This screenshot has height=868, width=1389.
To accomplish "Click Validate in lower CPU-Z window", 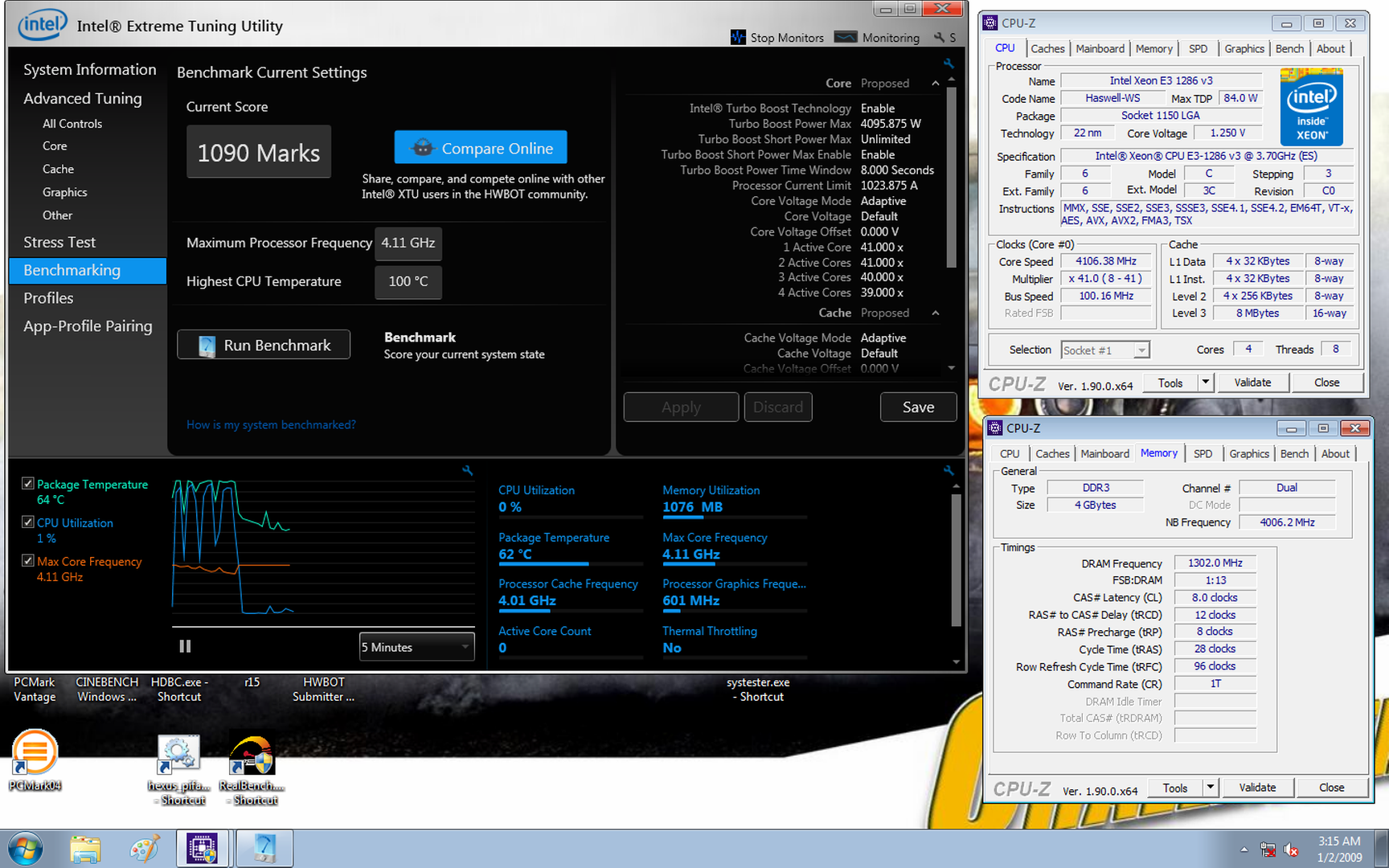I will 1257,788.
